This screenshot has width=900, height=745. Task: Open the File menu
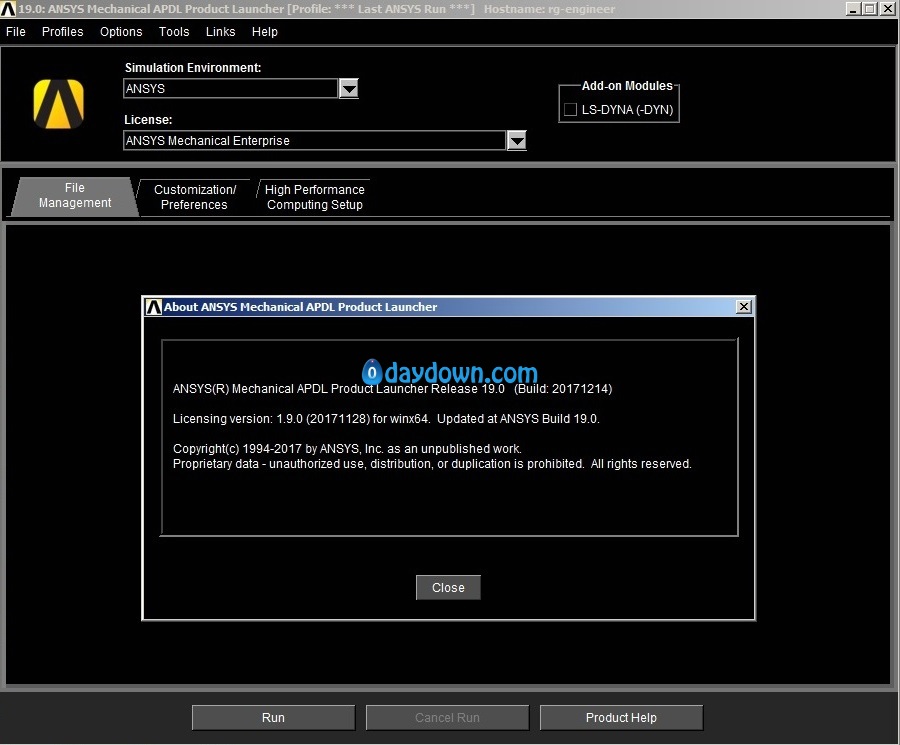[15, 32]
